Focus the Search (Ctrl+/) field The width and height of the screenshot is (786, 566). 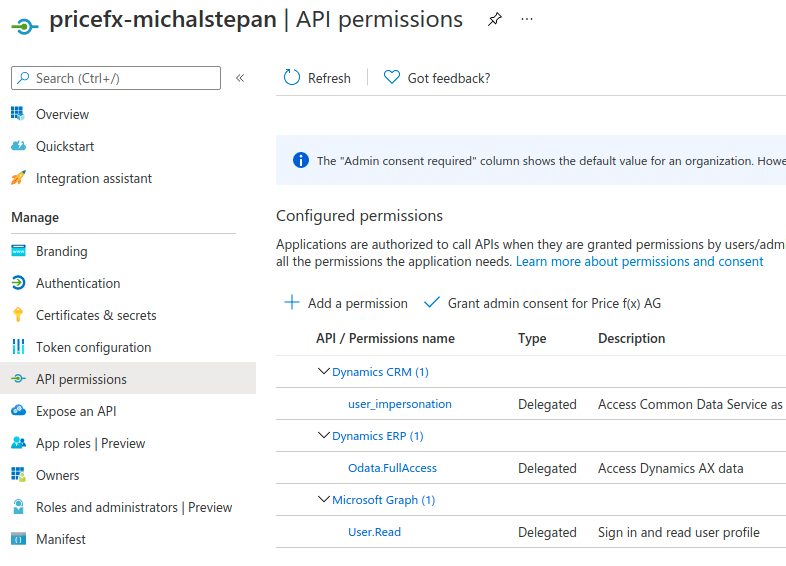(116, 78)
